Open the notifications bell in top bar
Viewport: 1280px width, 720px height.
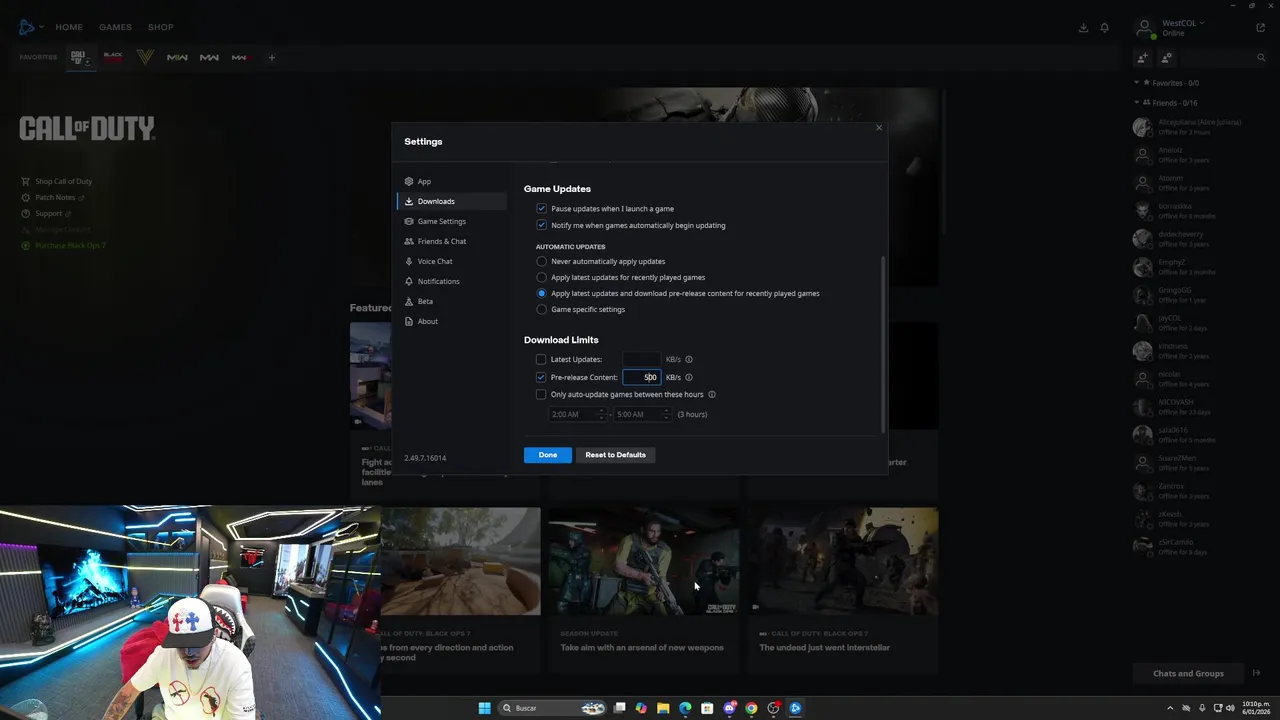pyautogui.click(x=1105, y=27)
